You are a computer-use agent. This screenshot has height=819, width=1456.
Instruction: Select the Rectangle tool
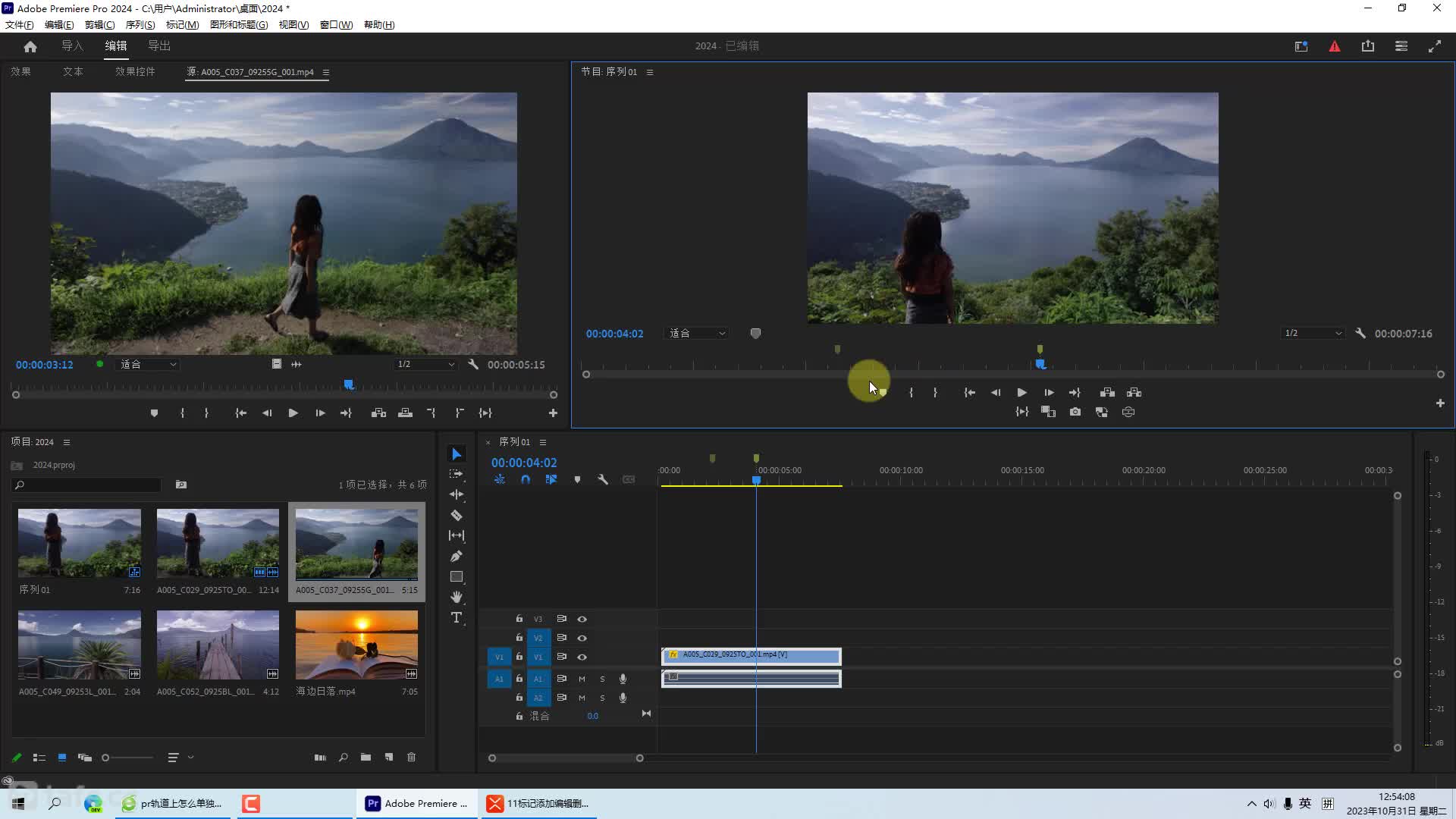pyautogui.click(x=457, y=576)
